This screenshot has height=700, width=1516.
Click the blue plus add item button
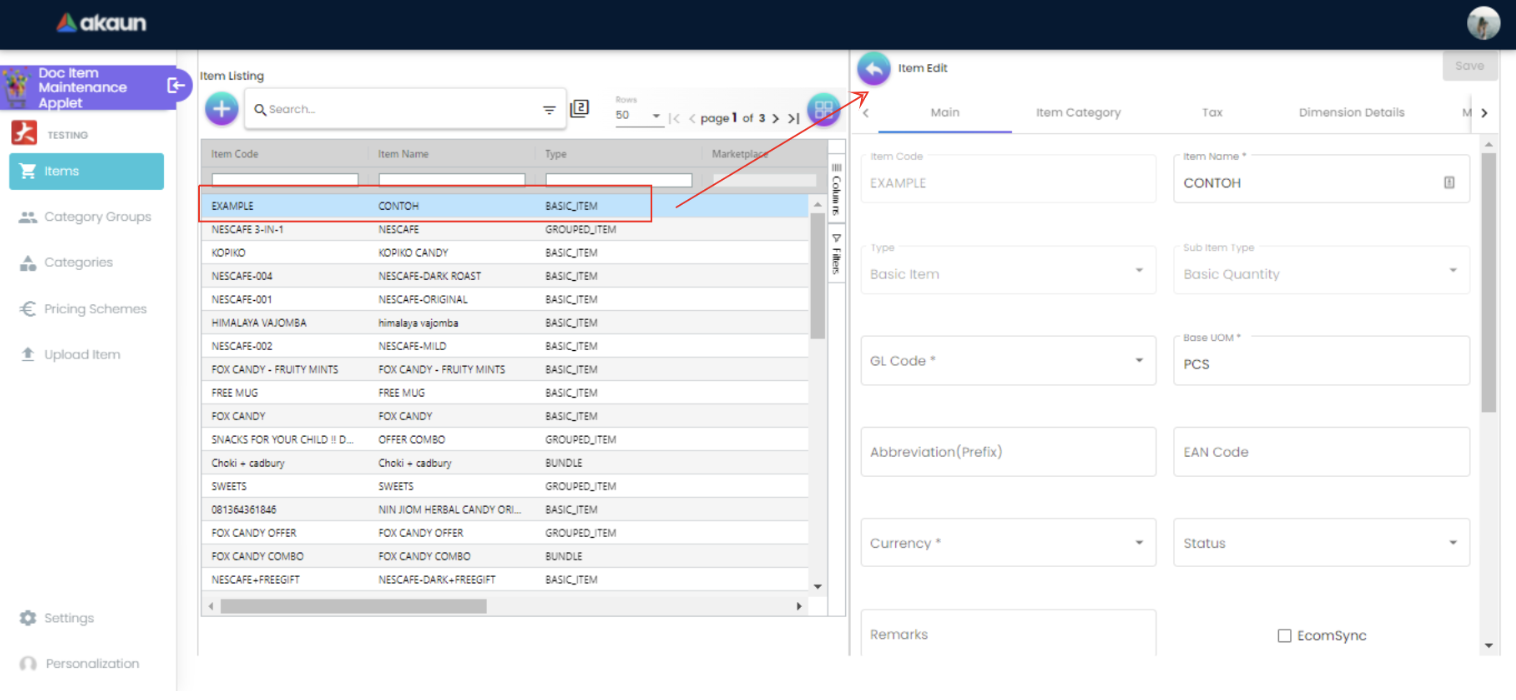click(222, 109)
